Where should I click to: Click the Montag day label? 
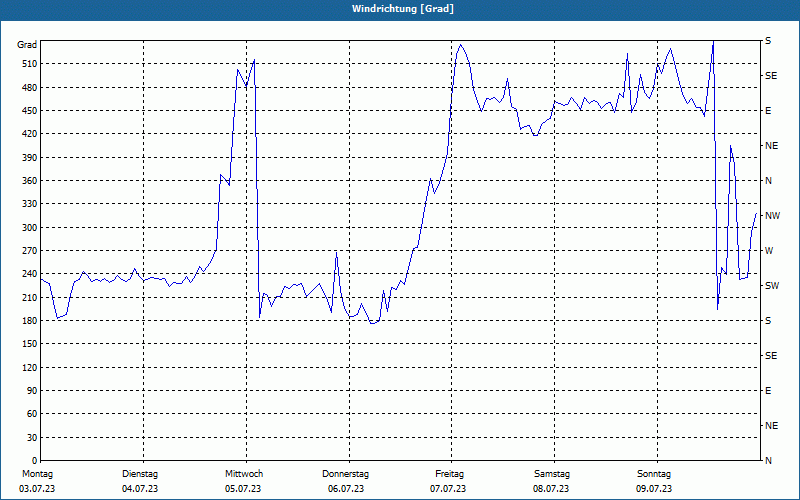(x=37, y=474)
